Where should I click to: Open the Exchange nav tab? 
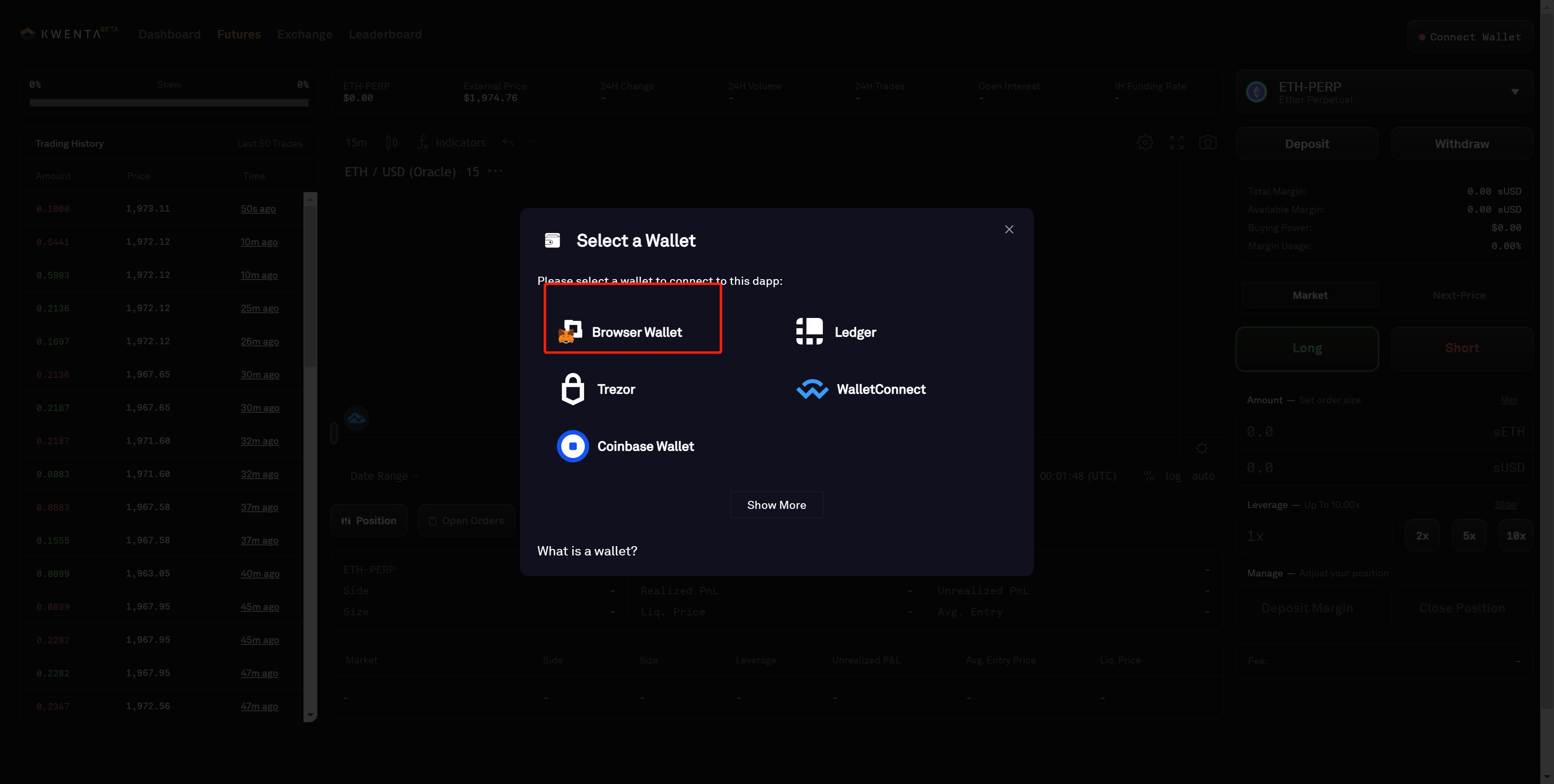pos(305,34)
